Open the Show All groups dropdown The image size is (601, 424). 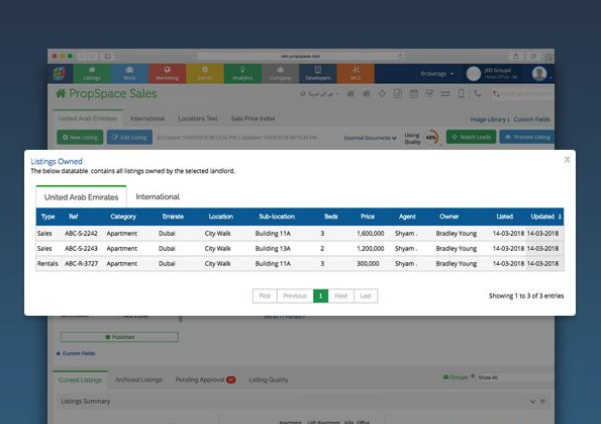coord(514,378)
